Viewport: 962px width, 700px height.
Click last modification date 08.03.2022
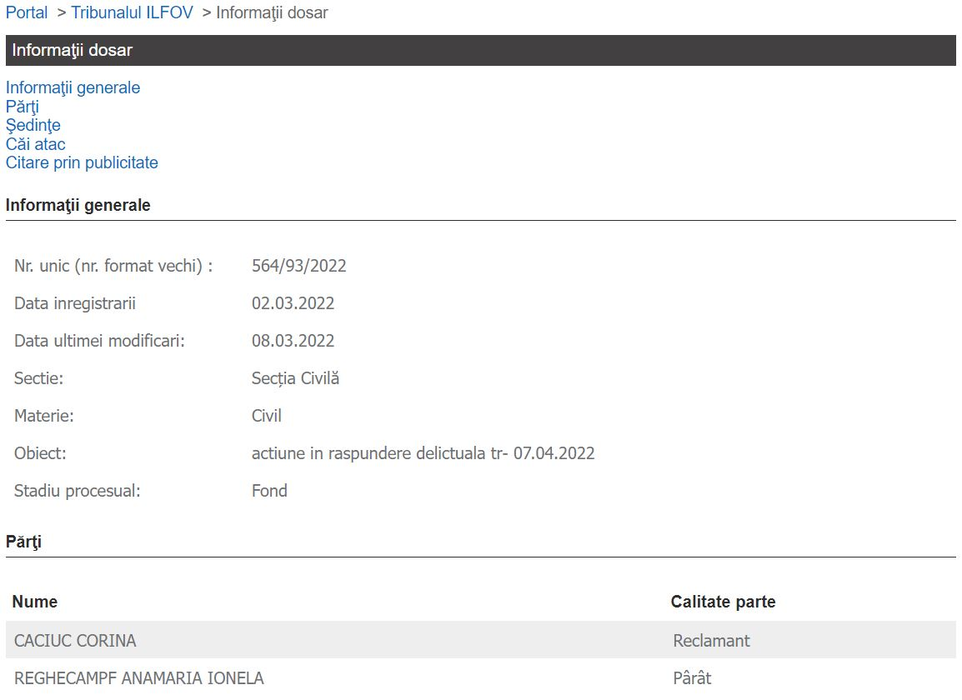293,340
